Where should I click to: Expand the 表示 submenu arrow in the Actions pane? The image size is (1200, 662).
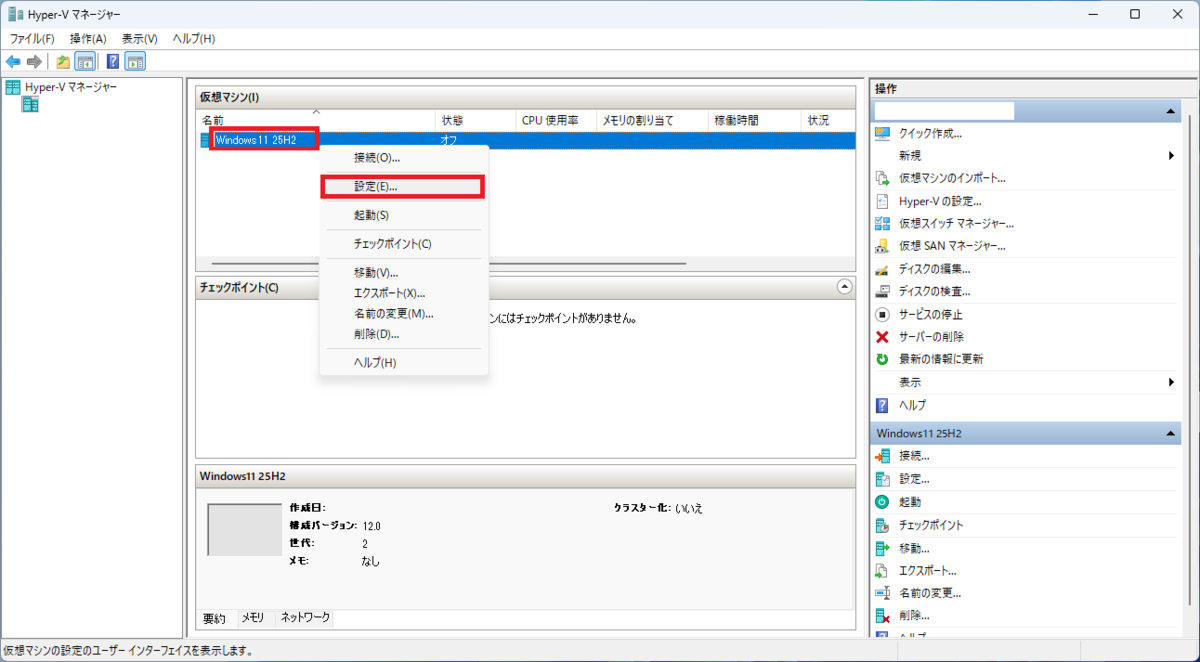1171,382
